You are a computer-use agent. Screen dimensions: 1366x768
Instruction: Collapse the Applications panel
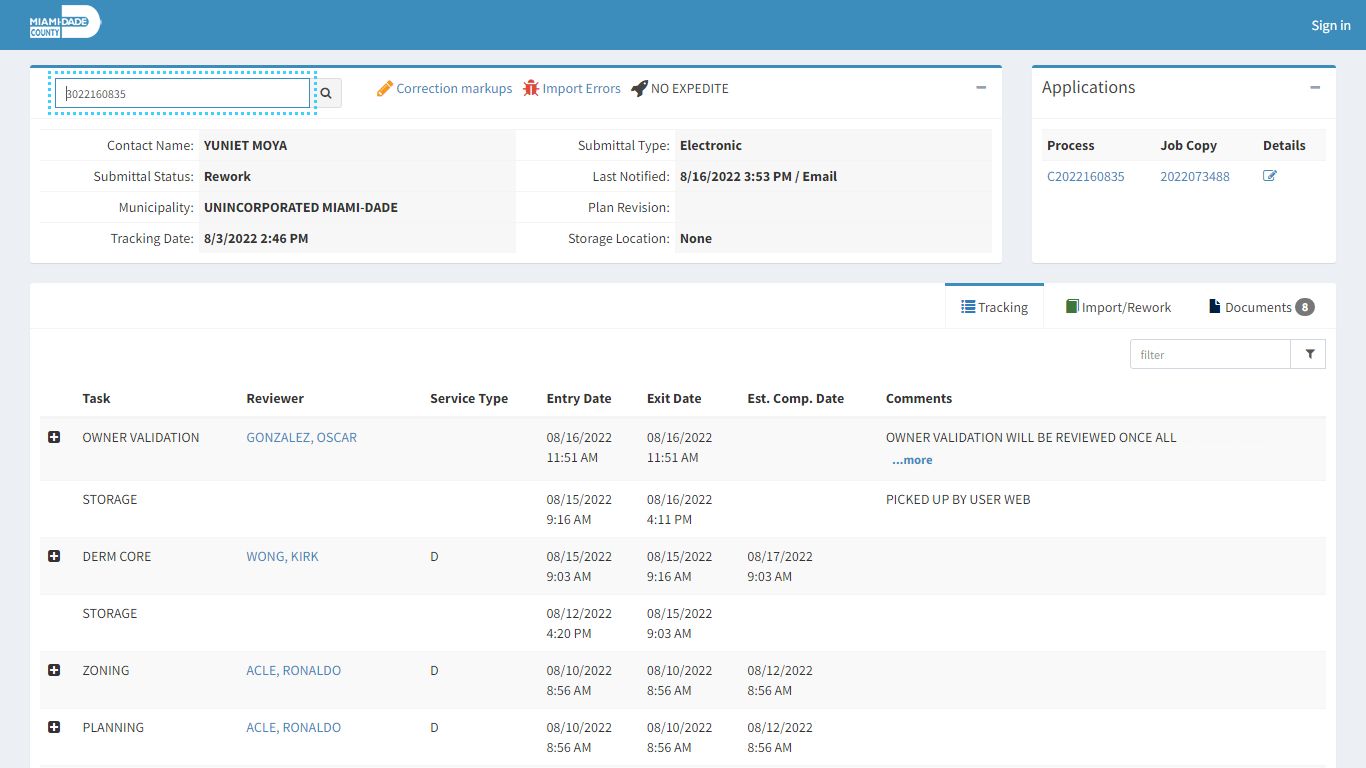[x=1315, y=87]
